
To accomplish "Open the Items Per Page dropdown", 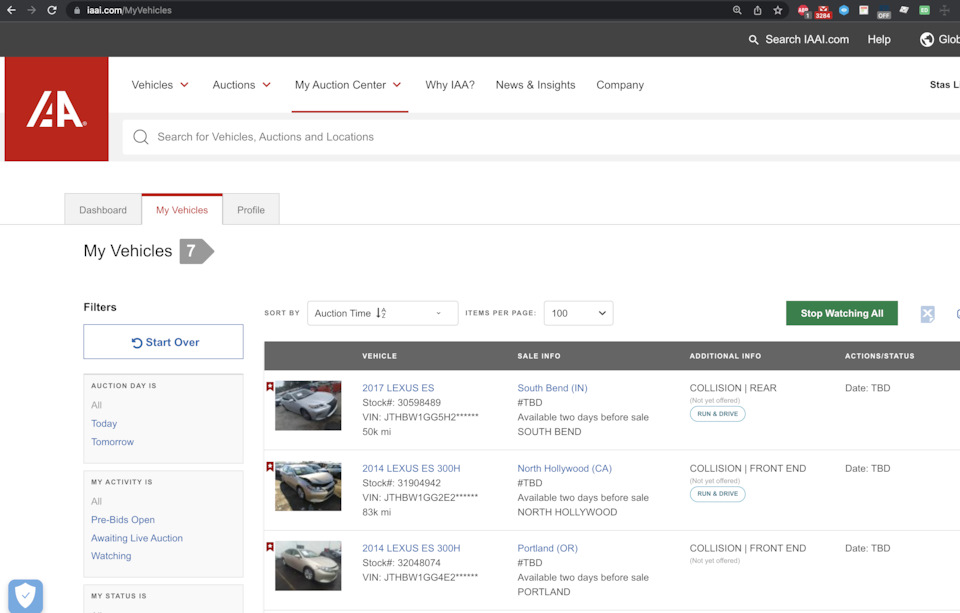I will pyautogui.click(x=578, y=313).
